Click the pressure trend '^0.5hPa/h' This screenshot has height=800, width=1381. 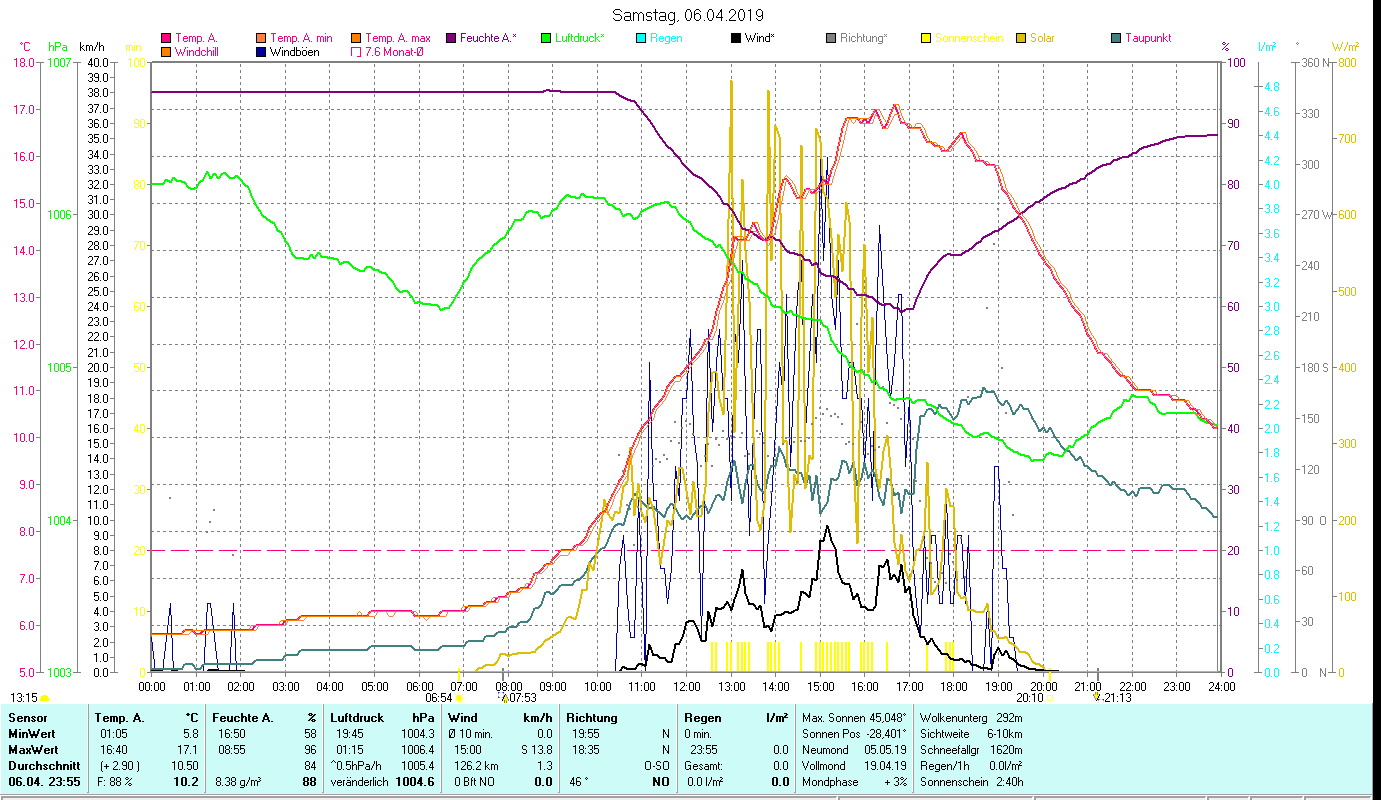pyautogui.click(x=357, y=766)
